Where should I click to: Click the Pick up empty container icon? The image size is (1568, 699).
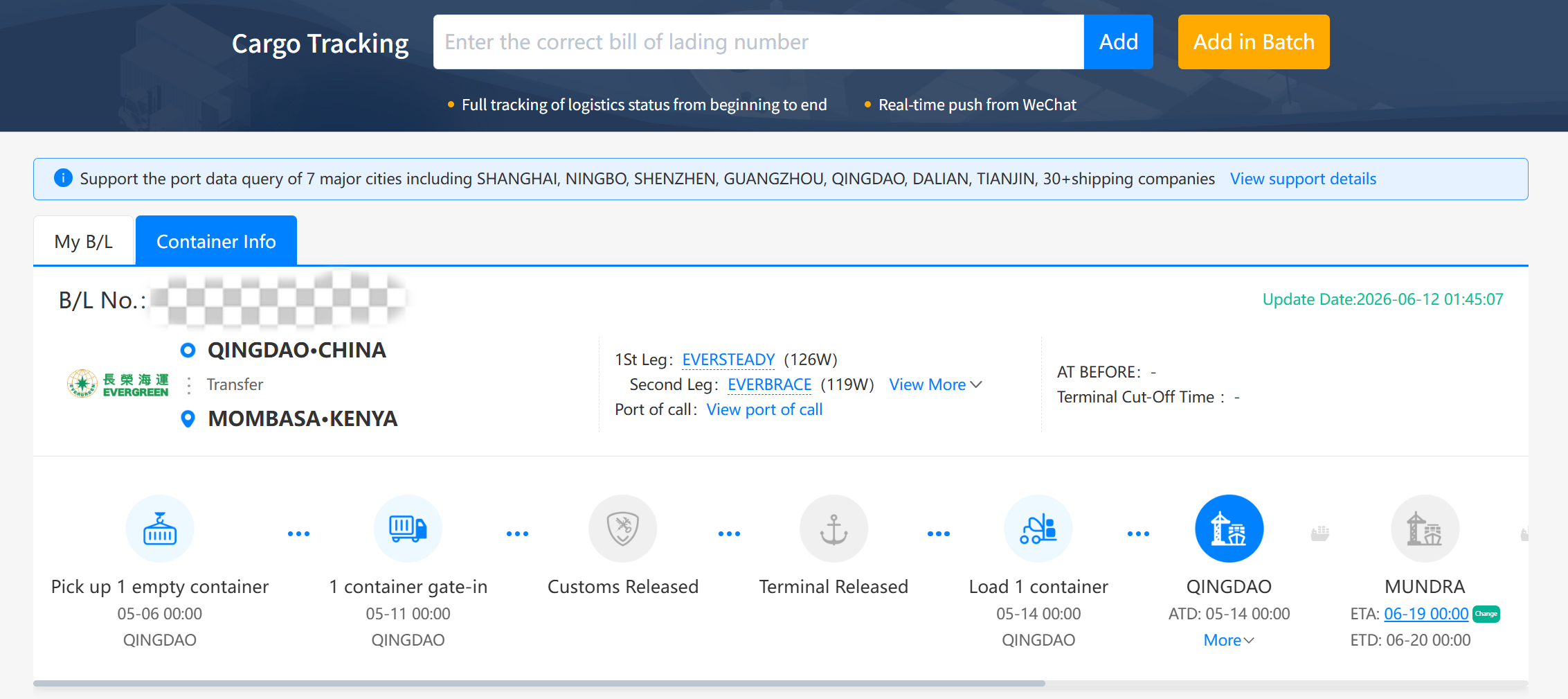pos(160,529)
